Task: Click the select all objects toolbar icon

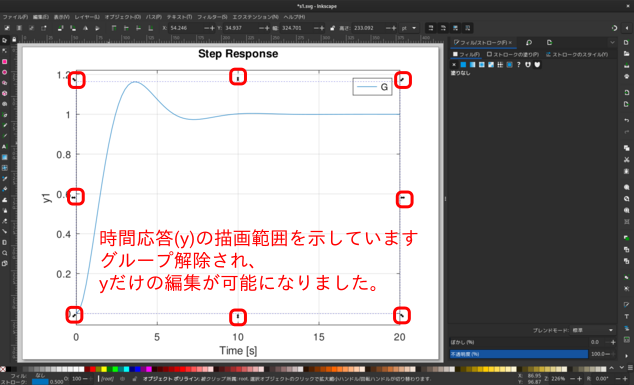Action: coord(7,28)
